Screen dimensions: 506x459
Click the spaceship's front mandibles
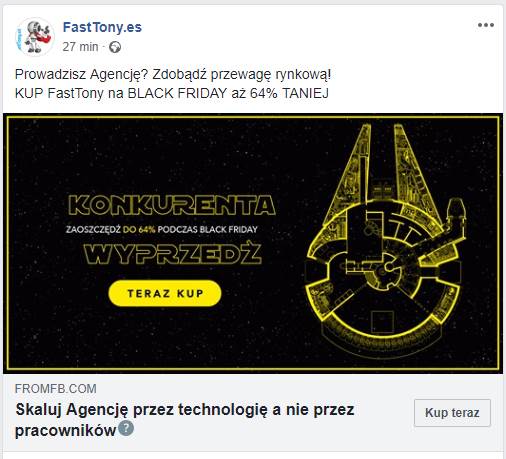click(383, 163)
